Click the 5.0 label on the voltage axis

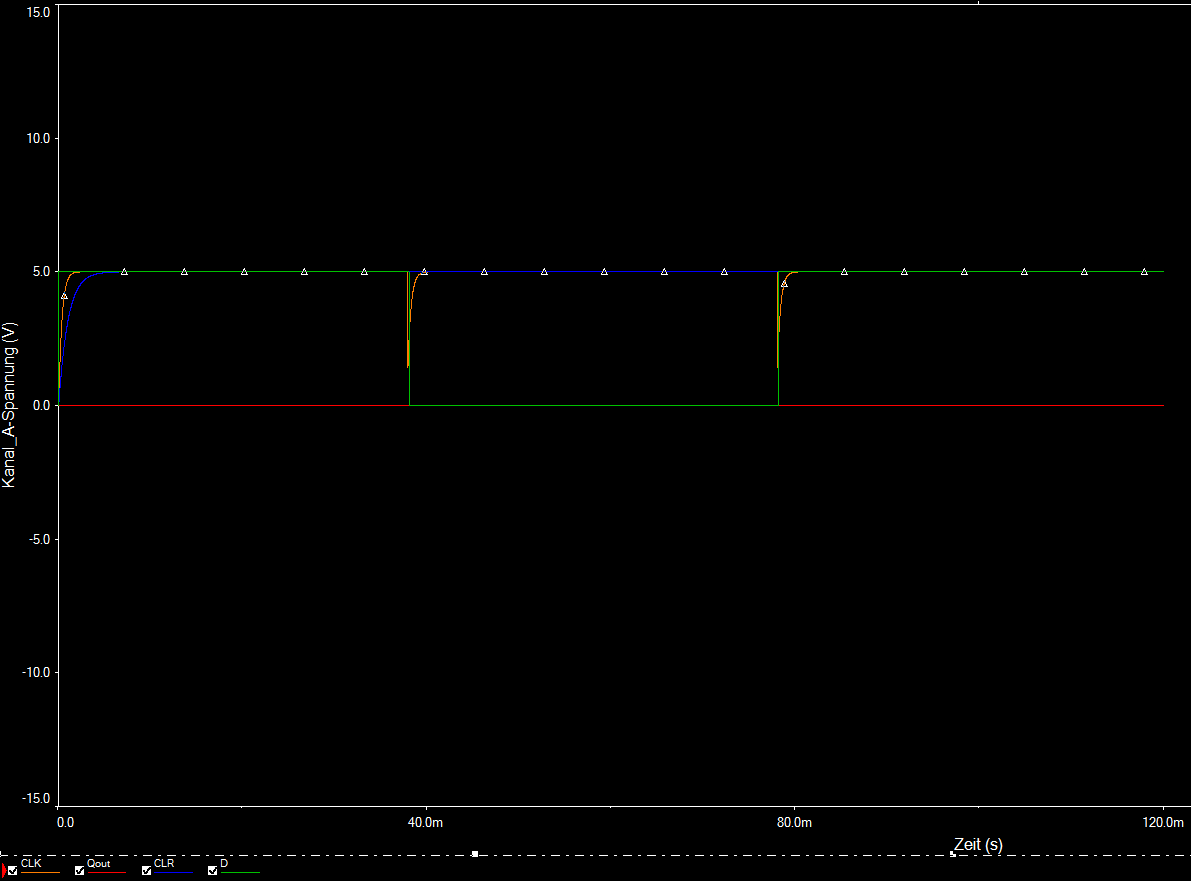tap(42, 272)
